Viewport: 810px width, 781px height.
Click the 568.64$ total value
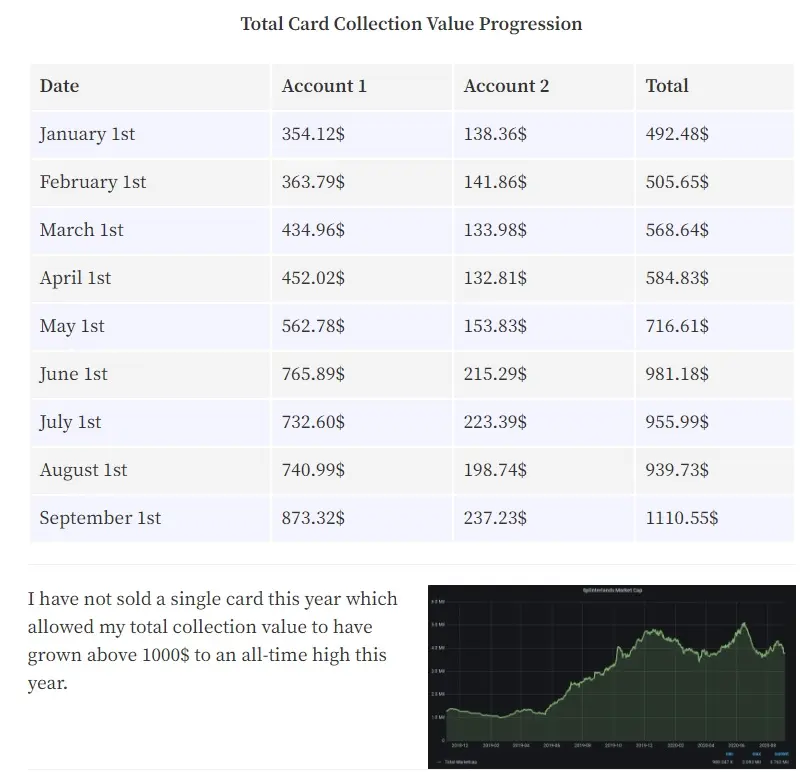(677, 230)
